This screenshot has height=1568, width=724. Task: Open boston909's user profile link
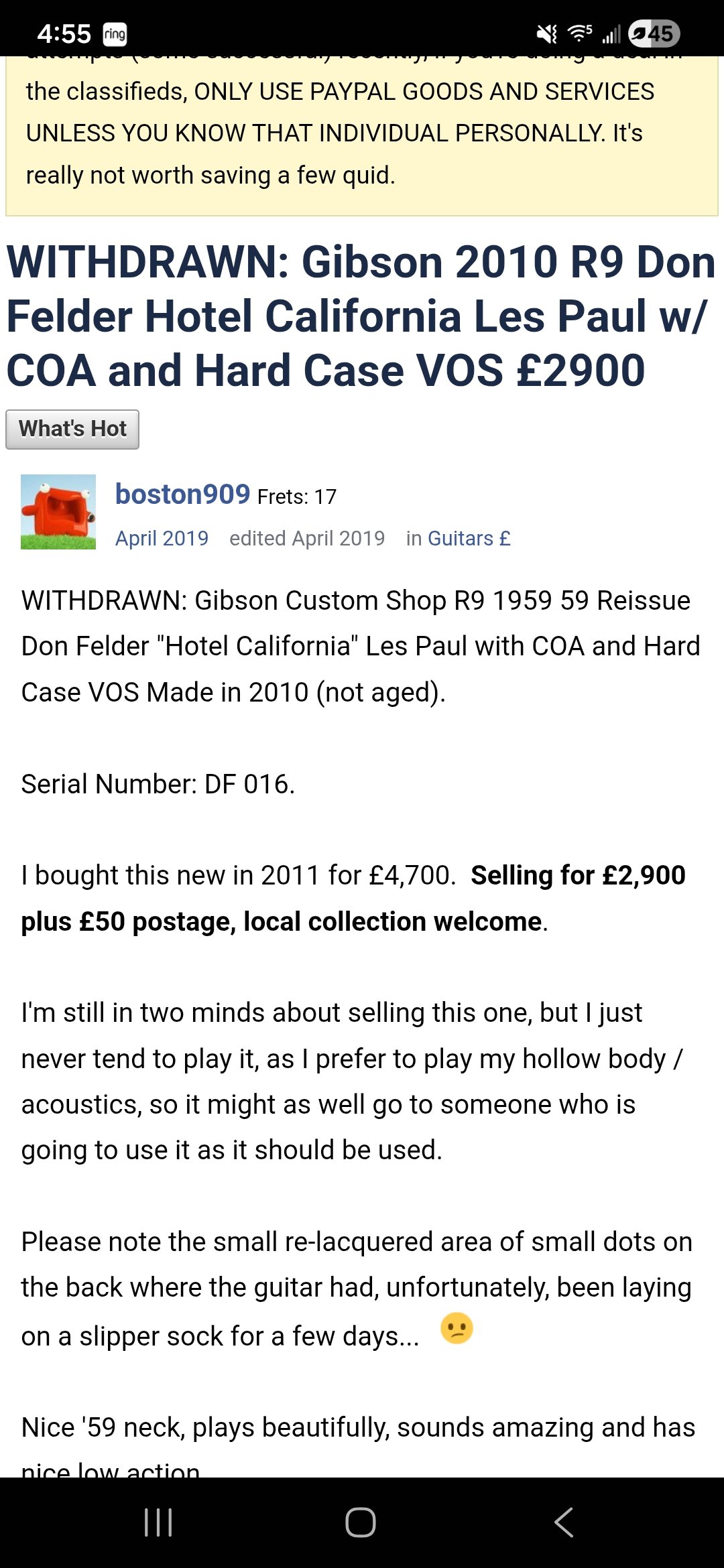pyautogui.click(x=182, y=495)
